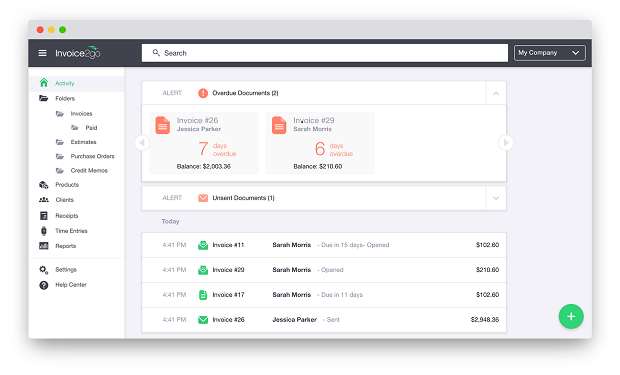Click the Products icon

[43, 185]
